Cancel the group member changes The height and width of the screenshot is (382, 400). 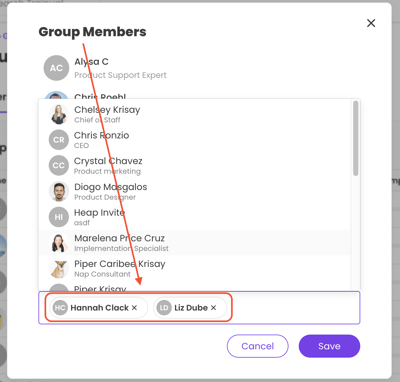(x=258, y=346)
